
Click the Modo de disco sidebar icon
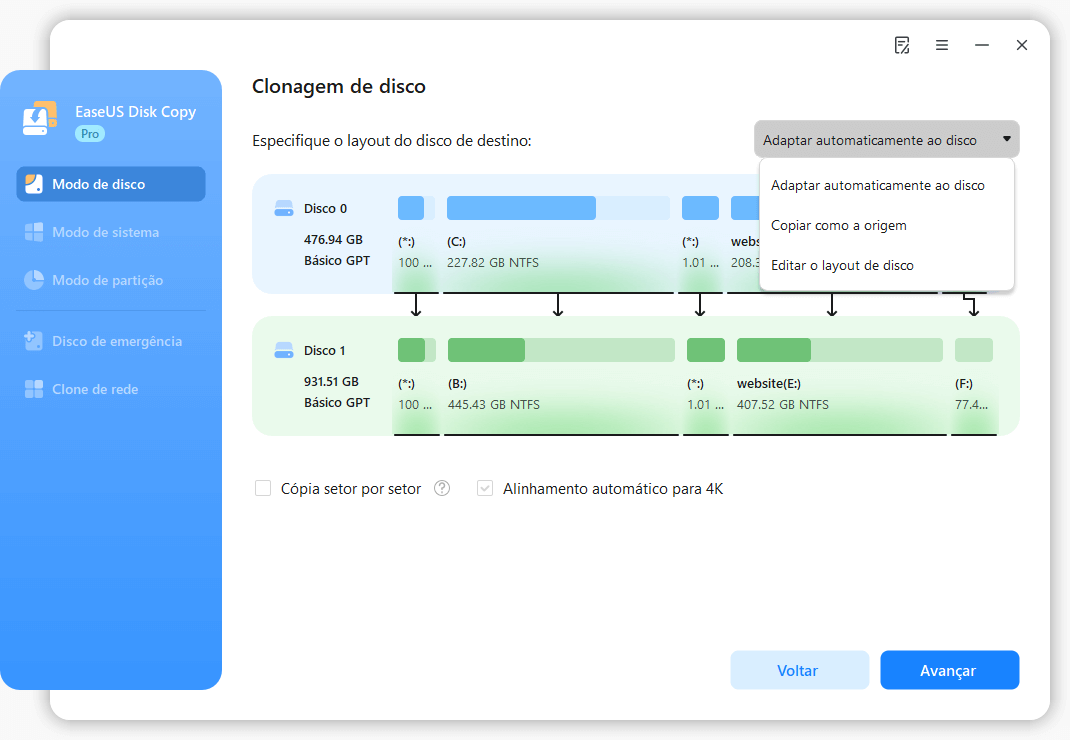pyautogui.click(x=35, y=184)
